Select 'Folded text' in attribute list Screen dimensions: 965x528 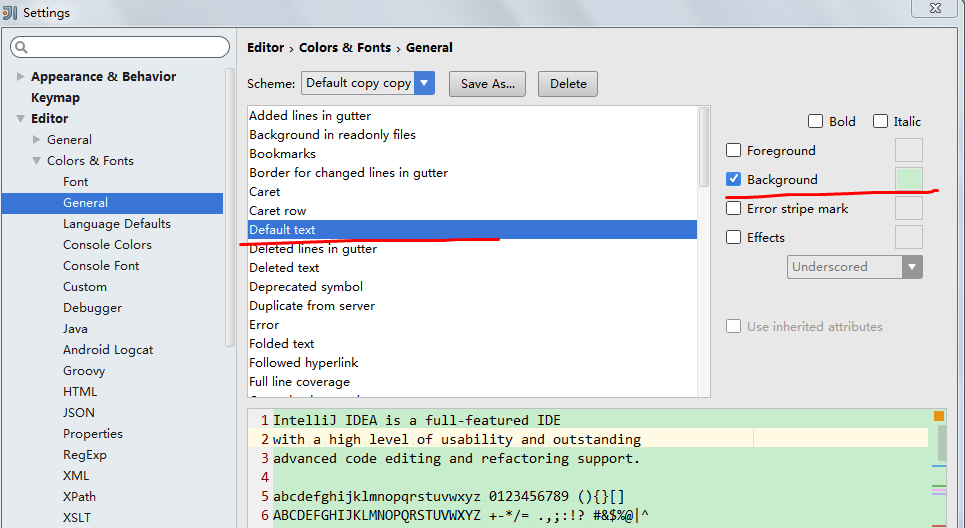pyautogui.click(x=472, y=344)
